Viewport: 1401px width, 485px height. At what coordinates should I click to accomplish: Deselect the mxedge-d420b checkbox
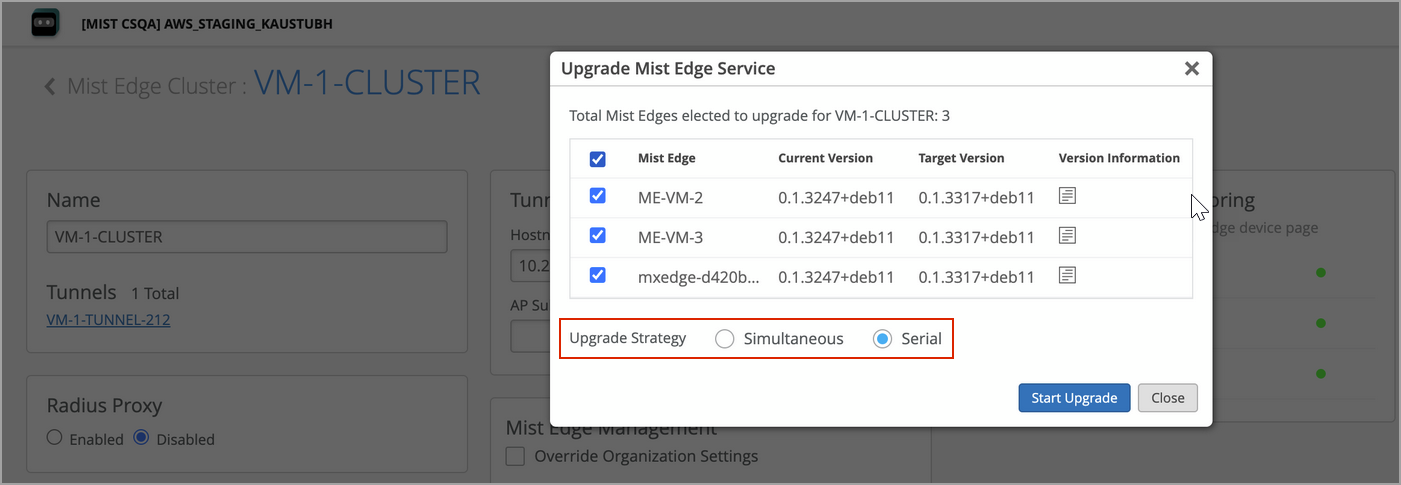coord(598,275)
